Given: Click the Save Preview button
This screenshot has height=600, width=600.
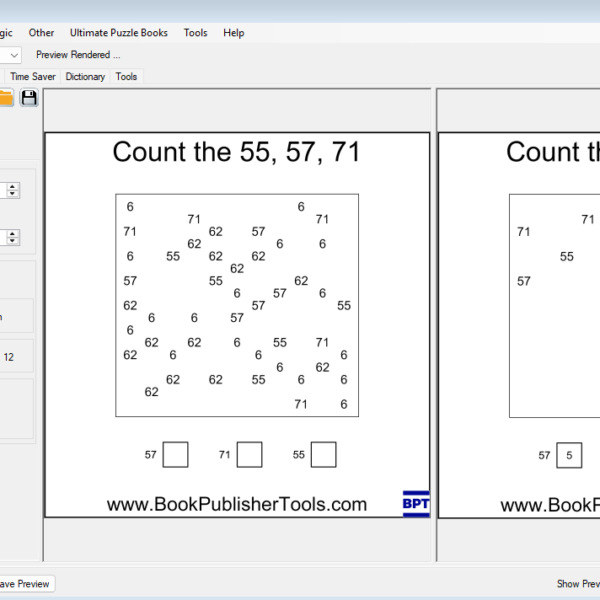Looking at the screenshot, I should tap(24, 584).
